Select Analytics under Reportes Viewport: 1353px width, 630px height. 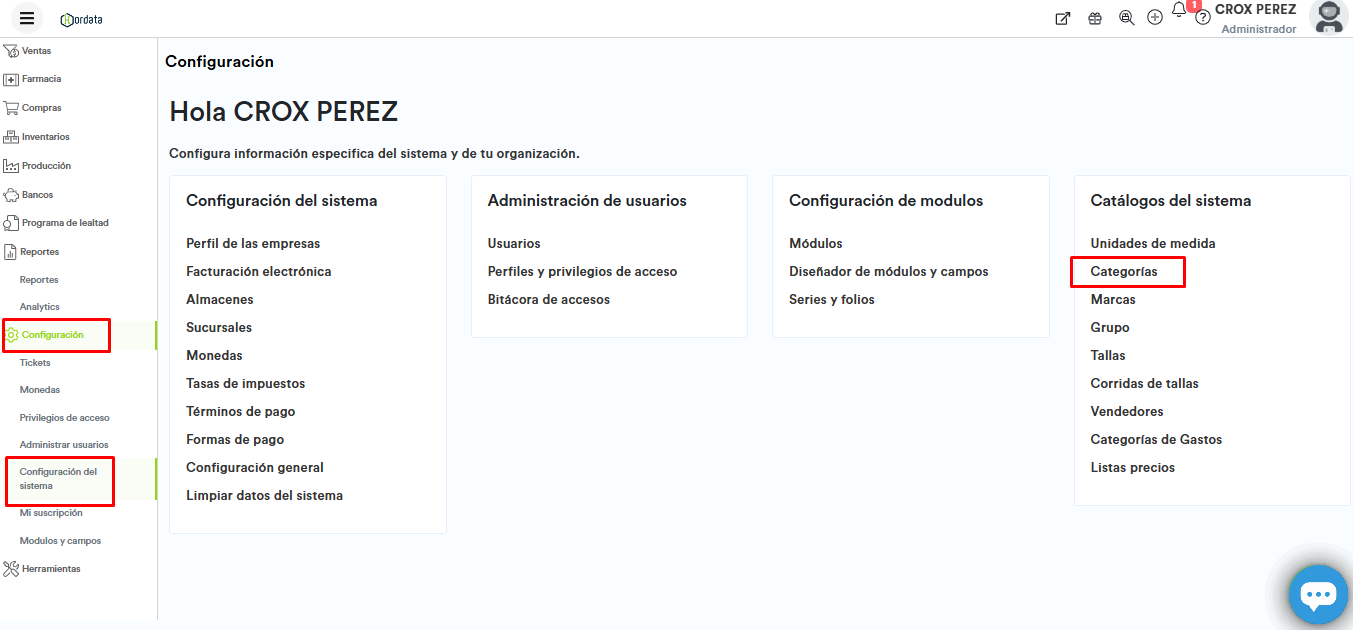pos(40,307)
